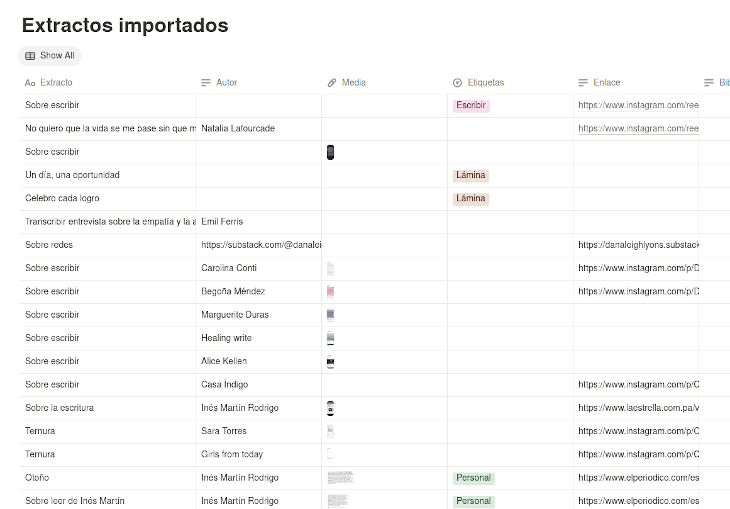Open the laestrella.com.pa link
730x509 pixels.
[638, 408]
